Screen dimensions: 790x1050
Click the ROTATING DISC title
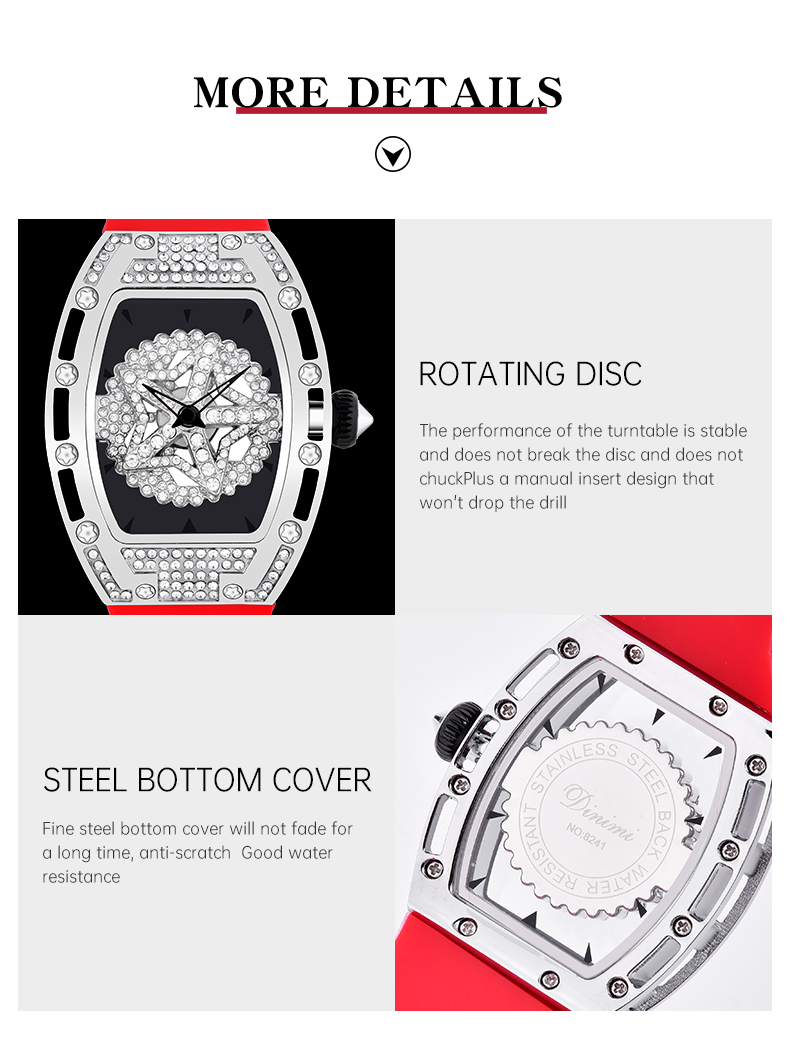coord(530,374)
